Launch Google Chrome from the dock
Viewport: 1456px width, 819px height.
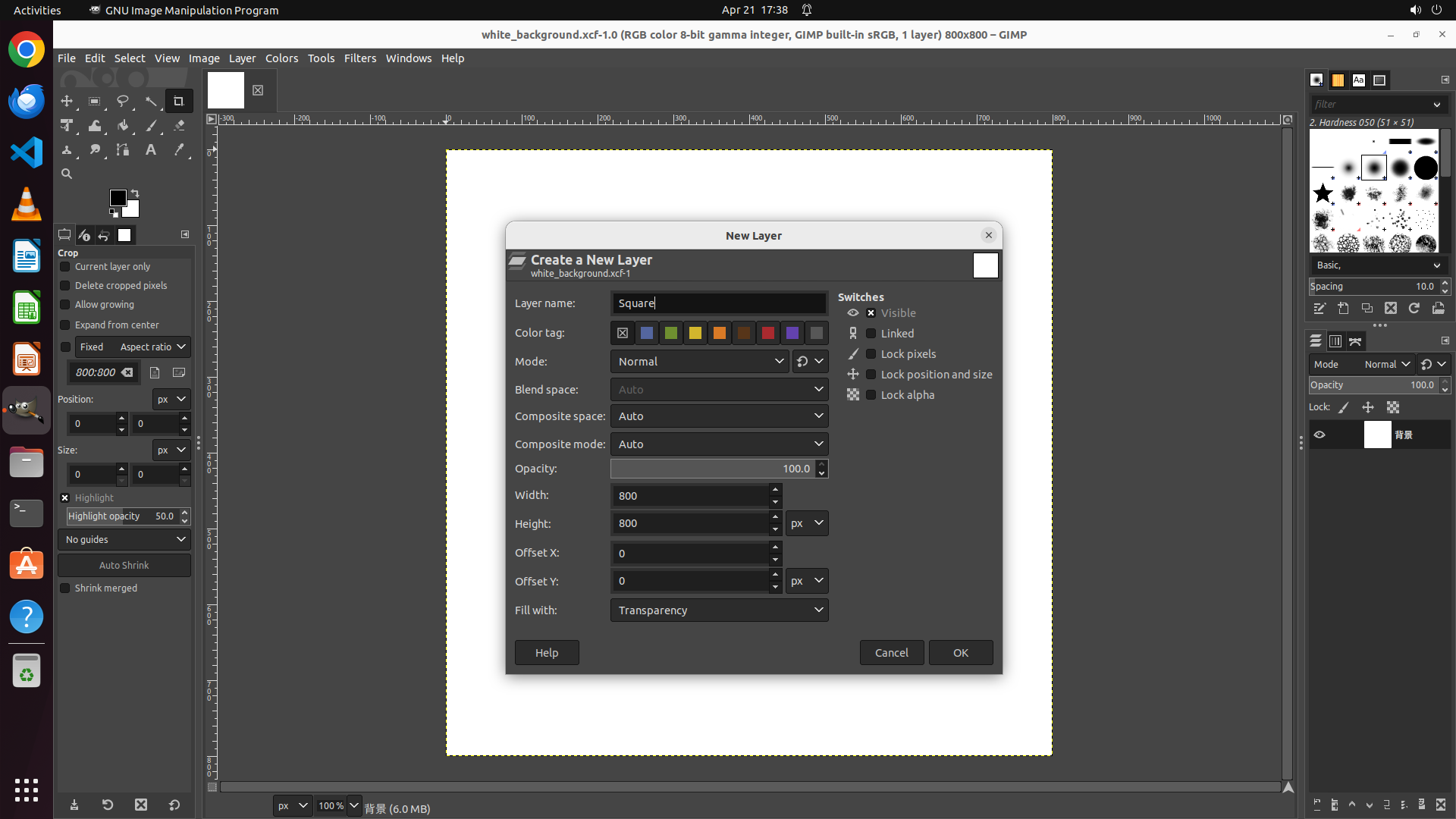(27, 50)
